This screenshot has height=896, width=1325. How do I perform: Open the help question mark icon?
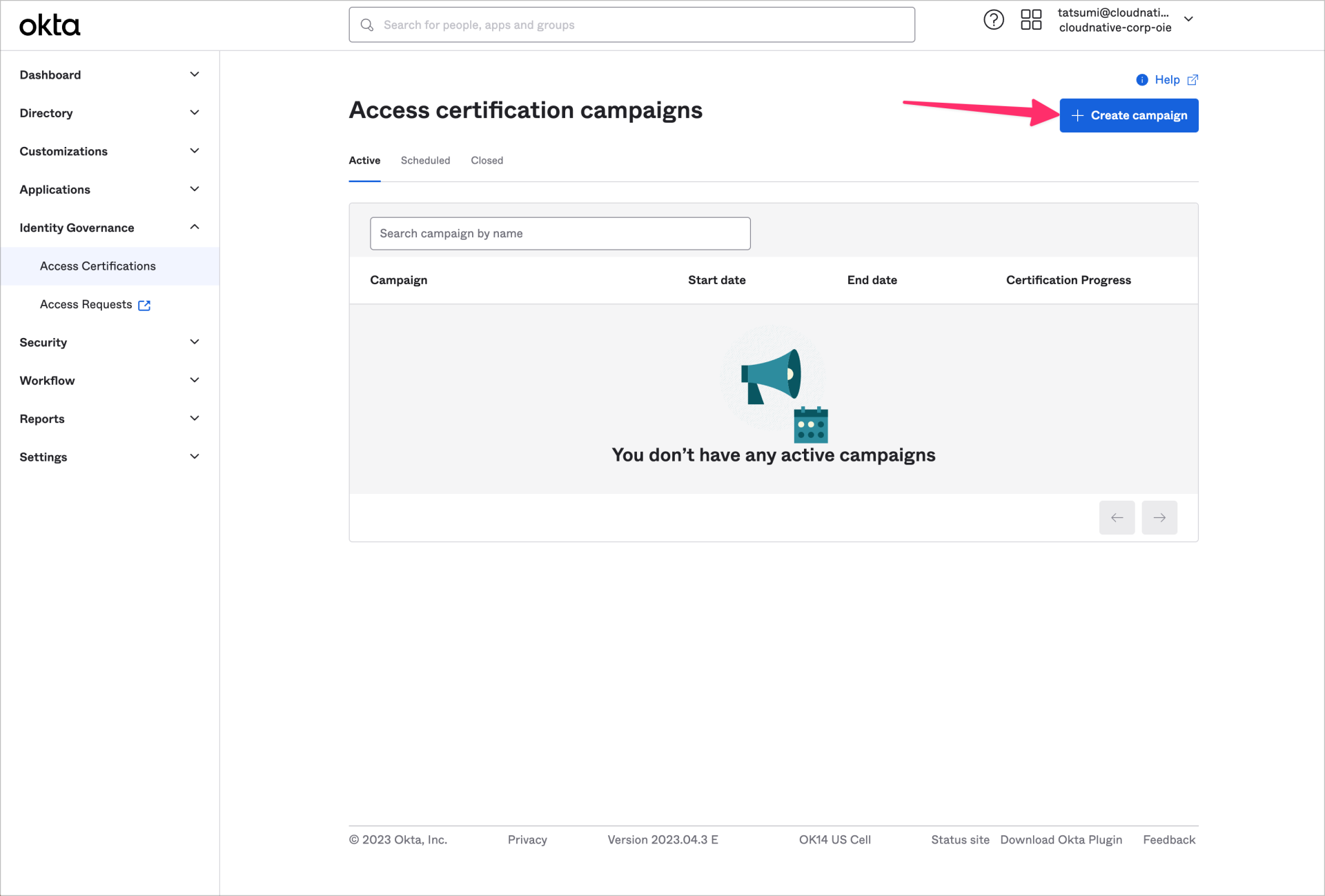point(994,19)
